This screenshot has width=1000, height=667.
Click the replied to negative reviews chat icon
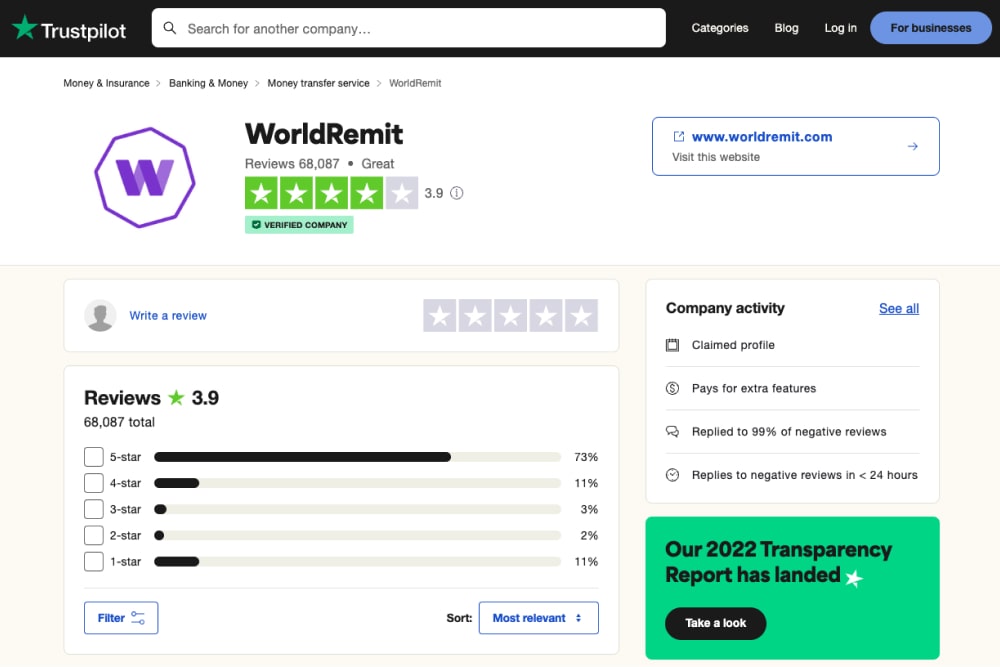point(672,432)
